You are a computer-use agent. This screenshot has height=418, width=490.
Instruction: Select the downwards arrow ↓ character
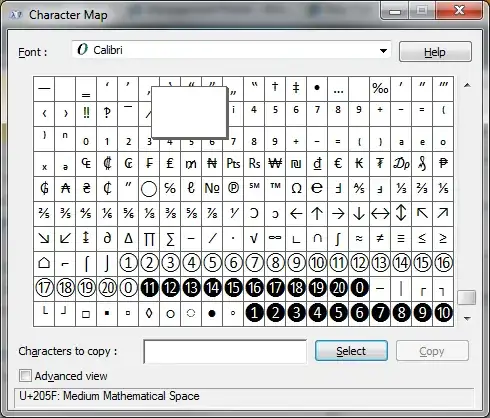pos(359,214)
